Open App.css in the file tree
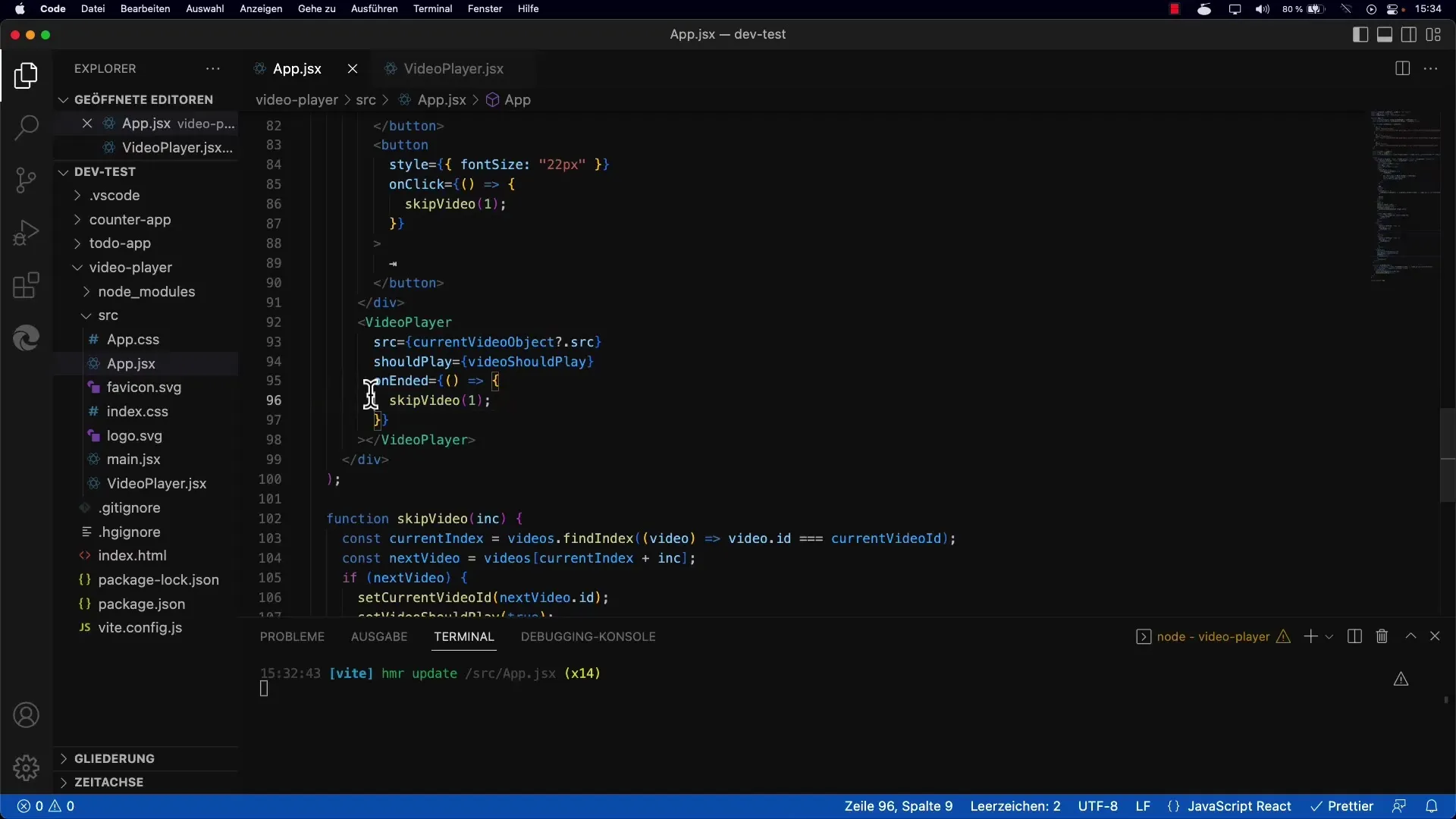 pos(133,340)
